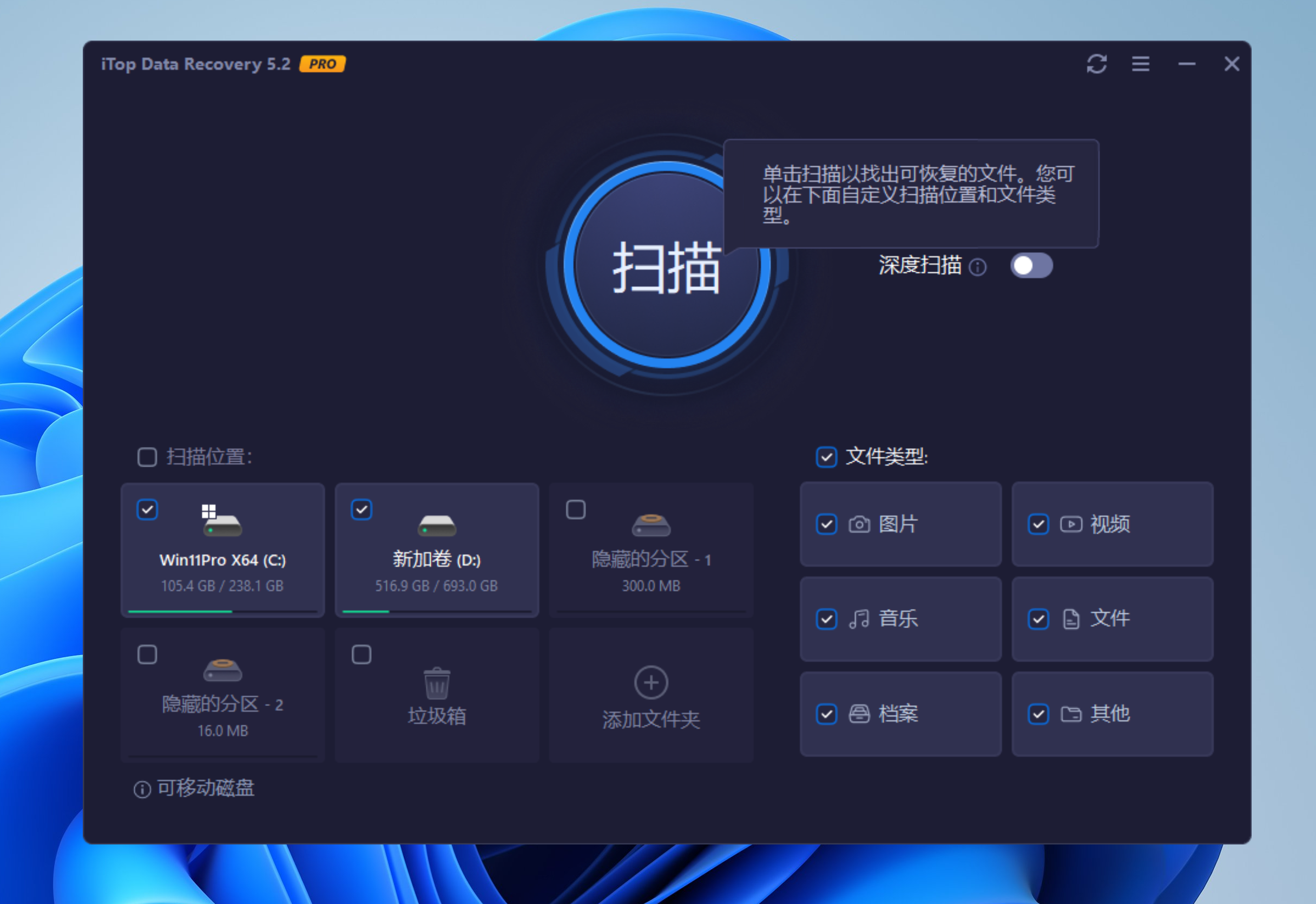Click the archive box icon for 档案

(859, 713)
